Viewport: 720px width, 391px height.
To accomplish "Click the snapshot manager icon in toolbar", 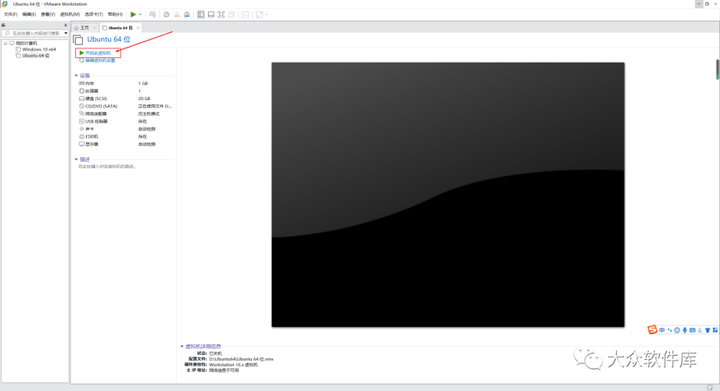I will [187, 15].
